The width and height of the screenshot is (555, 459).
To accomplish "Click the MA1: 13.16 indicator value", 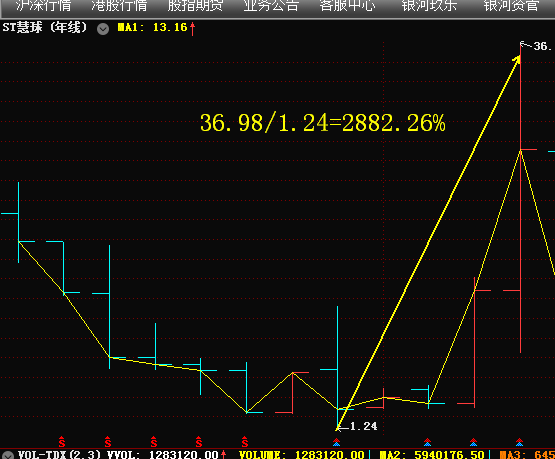I will pos(152,28).
